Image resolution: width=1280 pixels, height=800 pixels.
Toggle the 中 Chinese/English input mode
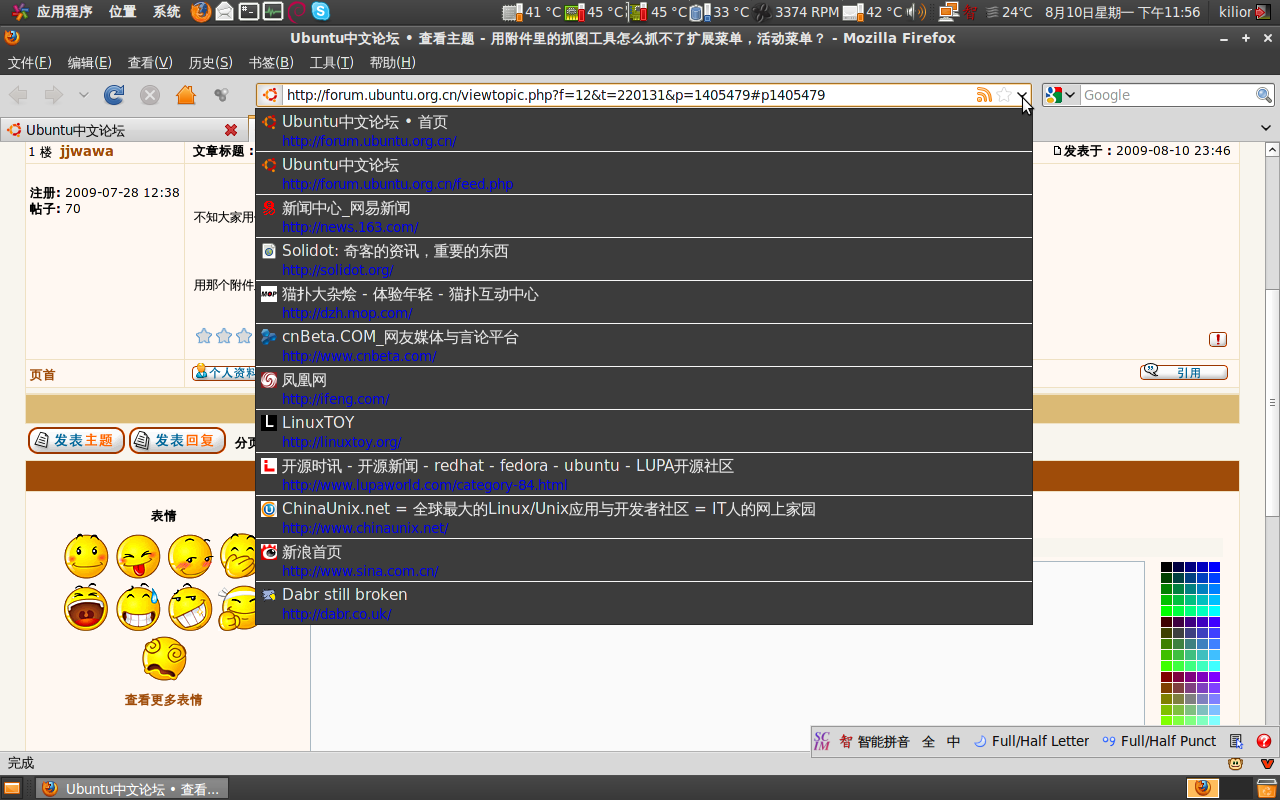tap(953, 741)
